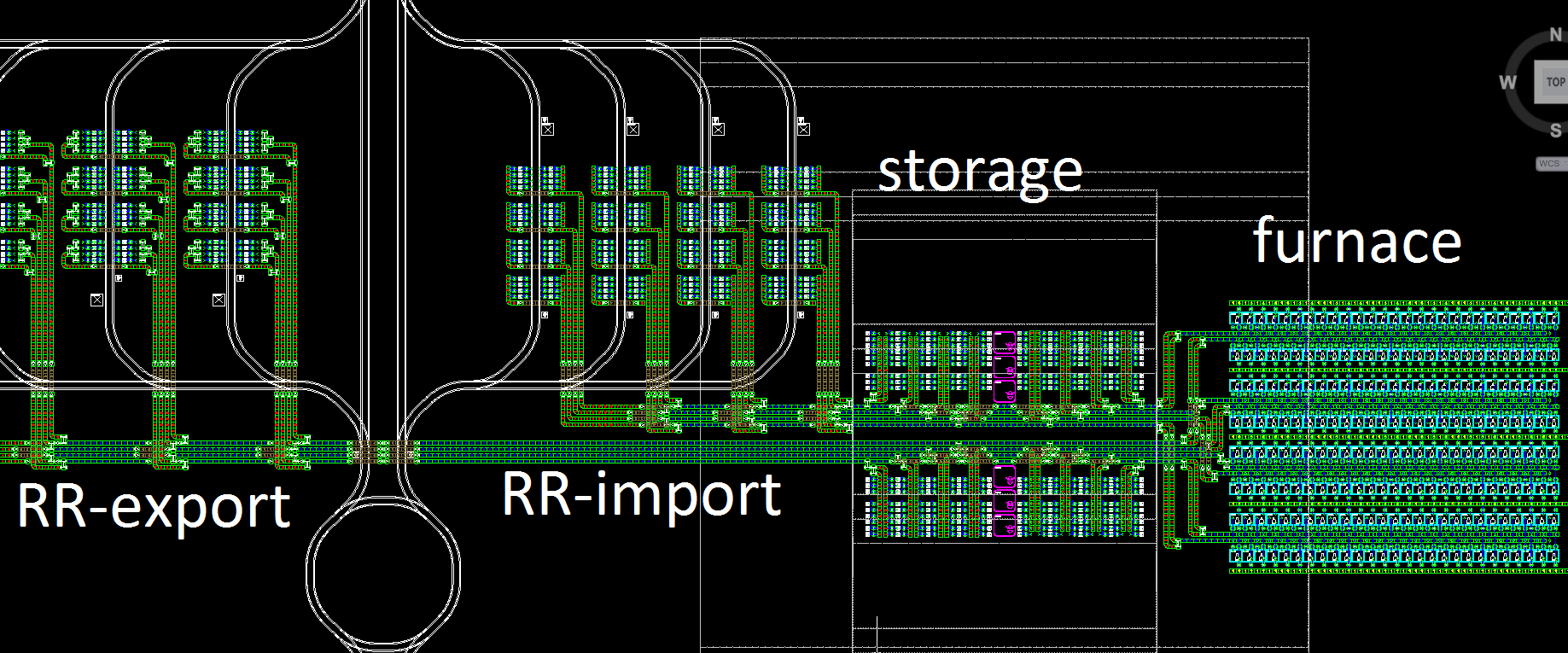
Task: Select rightmost crossed-box marker above RR-import
Action: pyautogui.click(x=802, y=129)
